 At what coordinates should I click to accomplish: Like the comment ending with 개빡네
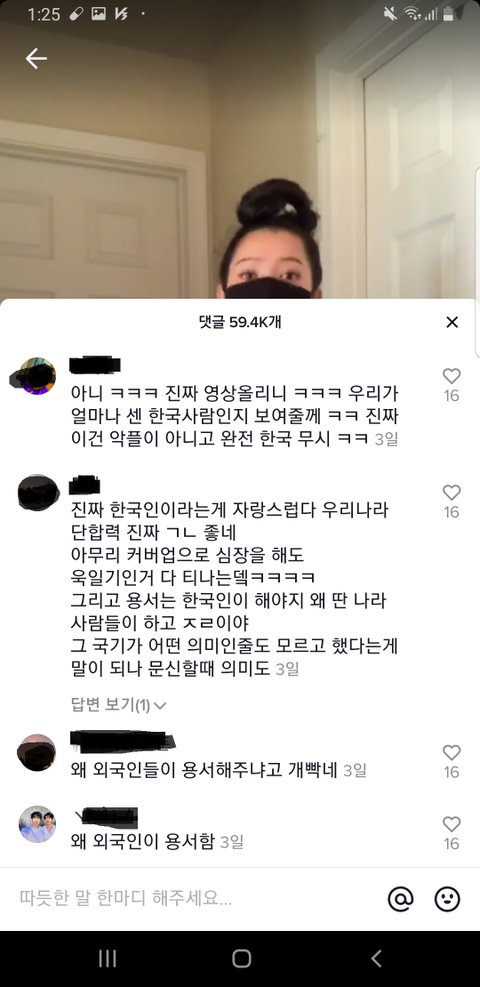tap(451, 752)
